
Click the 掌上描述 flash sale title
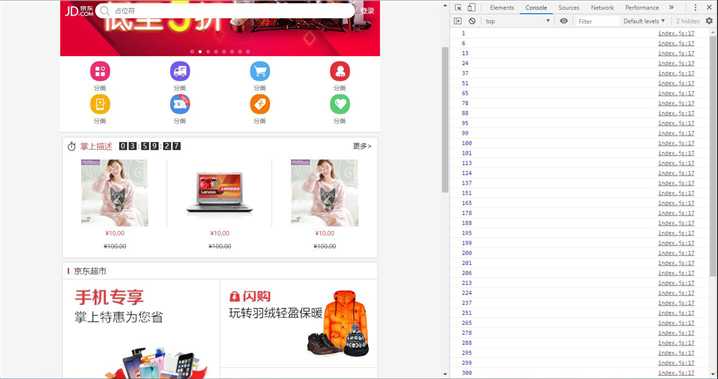point(96,146)
